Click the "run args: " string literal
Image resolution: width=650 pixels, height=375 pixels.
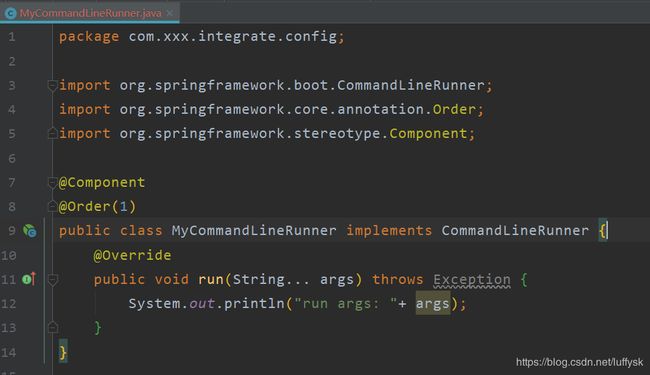[x=345, y=303]
